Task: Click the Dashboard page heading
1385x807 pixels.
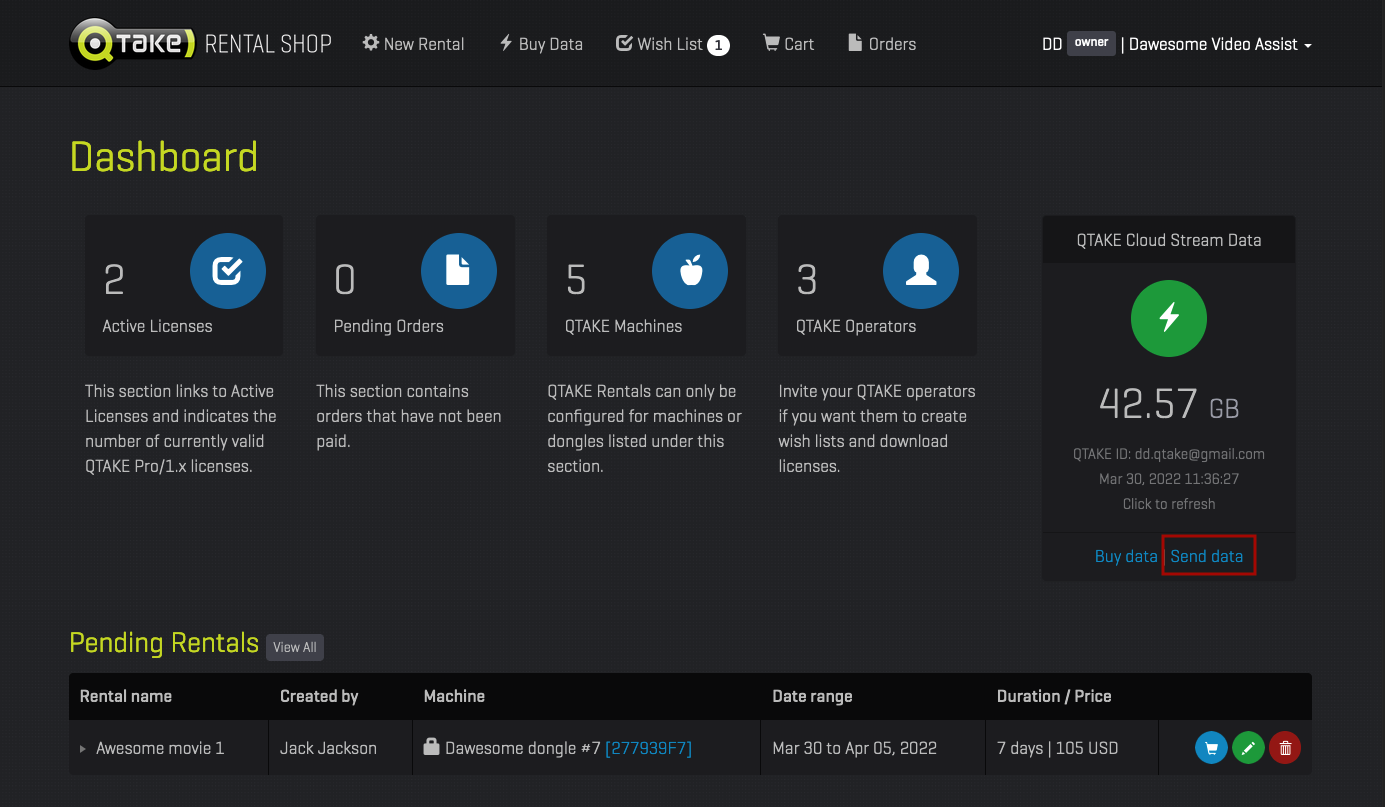Action: click(164, 157)
